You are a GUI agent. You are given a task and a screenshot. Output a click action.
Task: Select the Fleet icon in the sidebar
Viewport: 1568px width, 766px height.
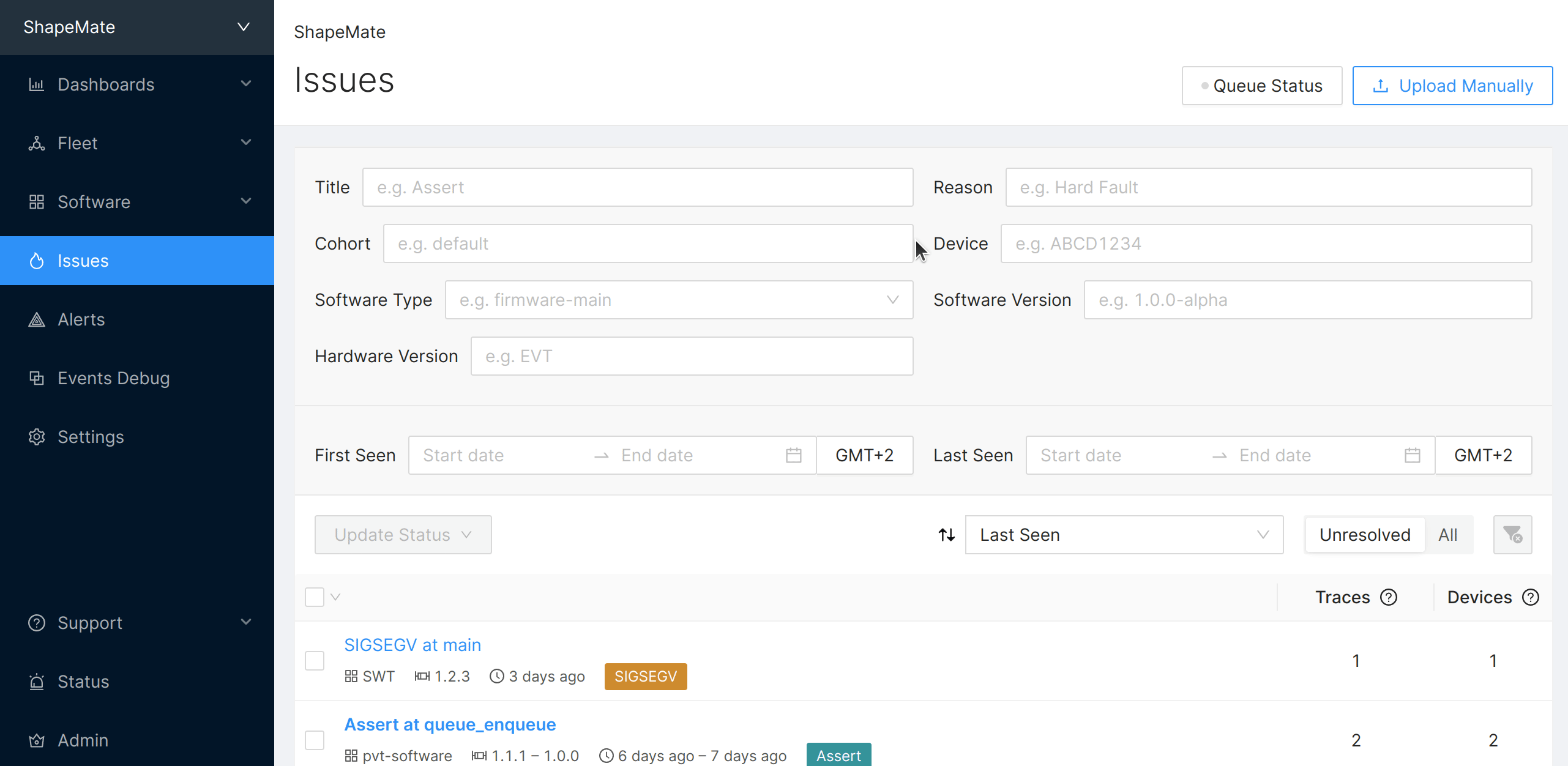(37, 143)
